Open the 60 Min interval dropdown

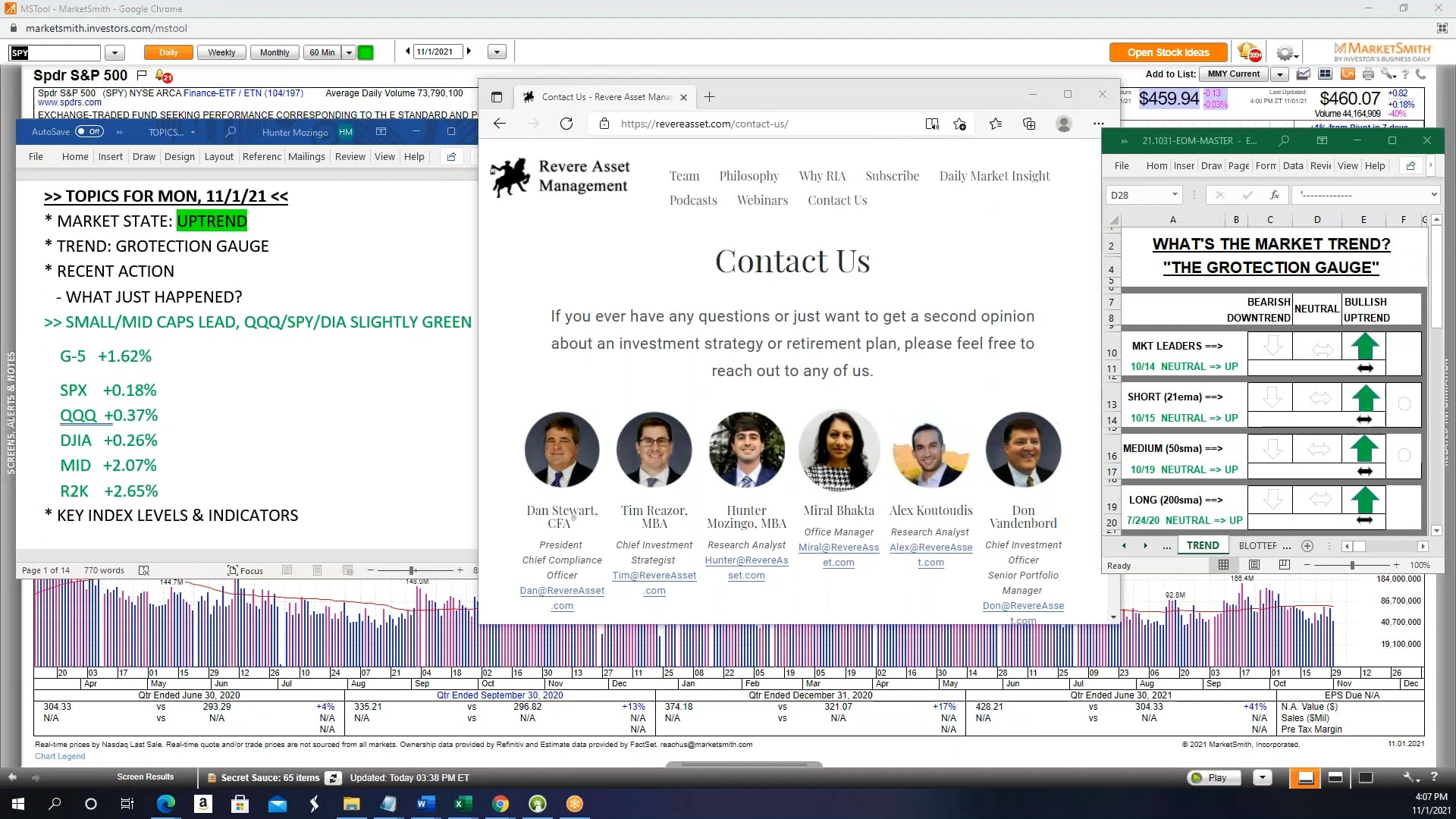point(349,52)
